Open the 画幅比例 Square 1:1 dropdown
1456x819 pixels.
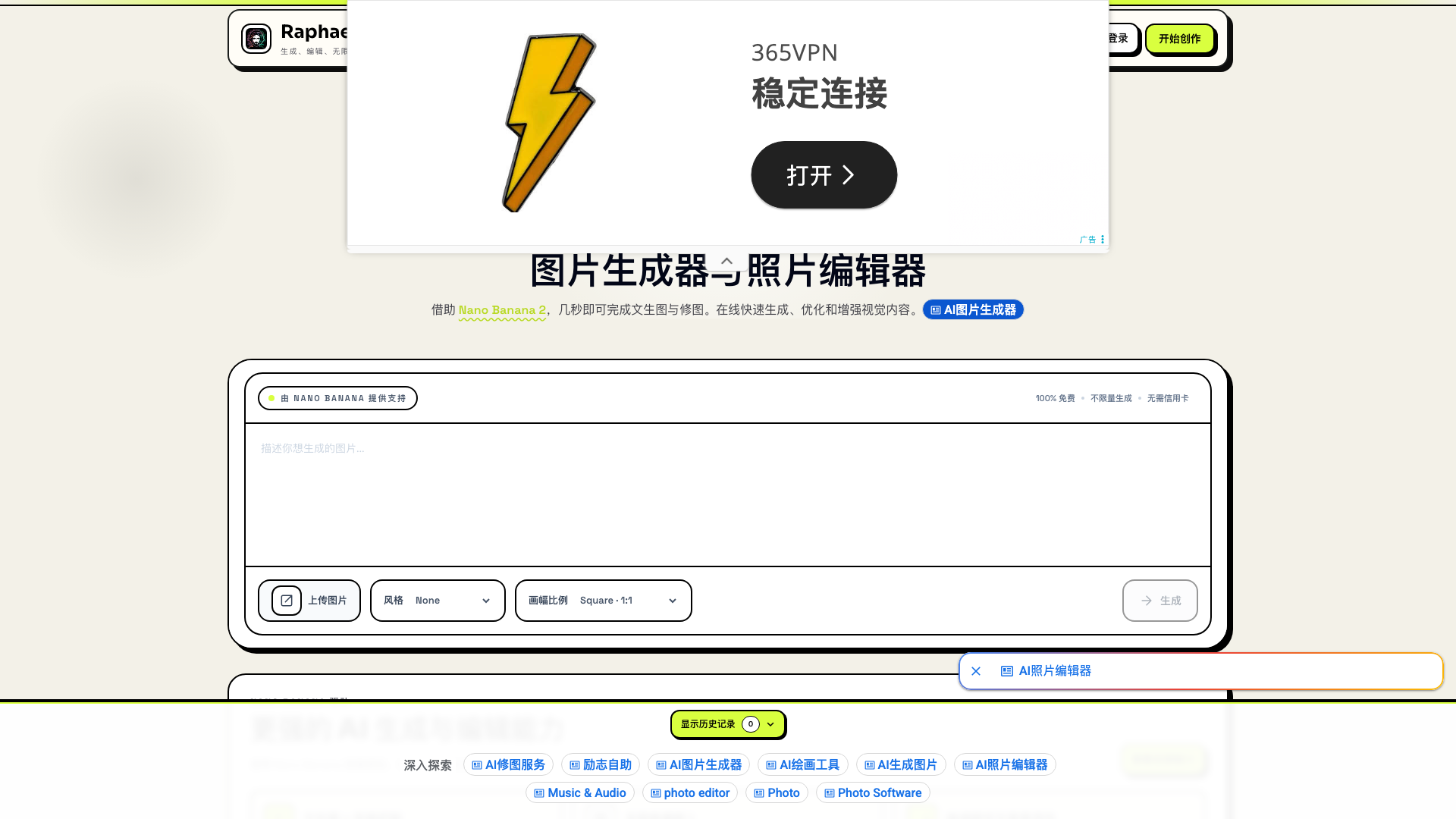pyautogui.click(x=604, y=601)
